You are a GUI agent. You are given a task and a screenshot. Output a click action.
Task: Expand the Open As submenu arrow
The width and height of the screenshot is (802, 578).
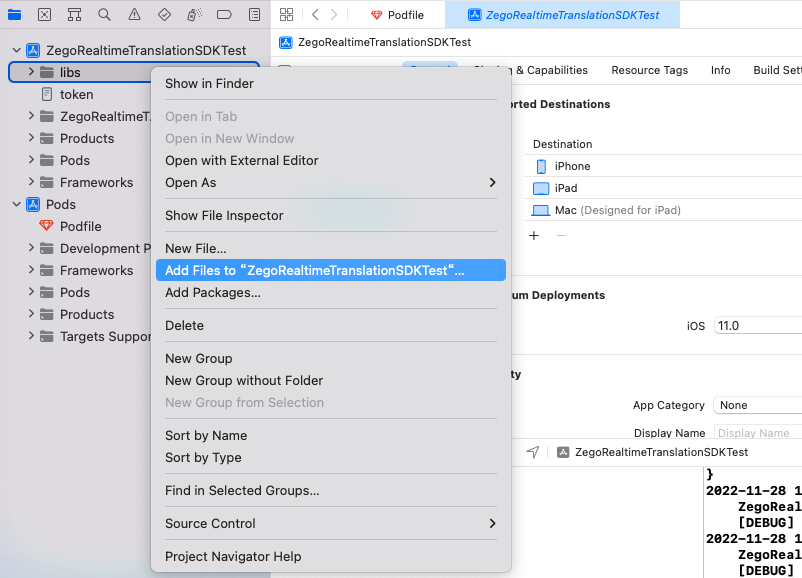coord(492,183)
